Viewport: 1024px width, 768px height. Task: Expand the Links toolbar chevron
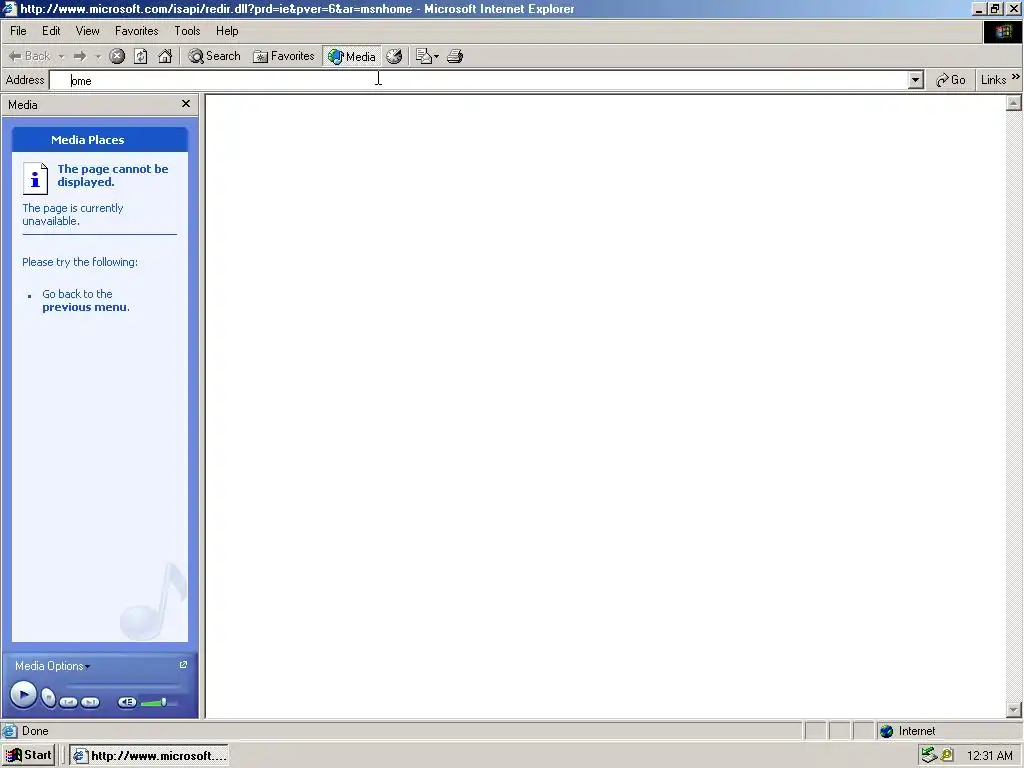pos(1016,77)
